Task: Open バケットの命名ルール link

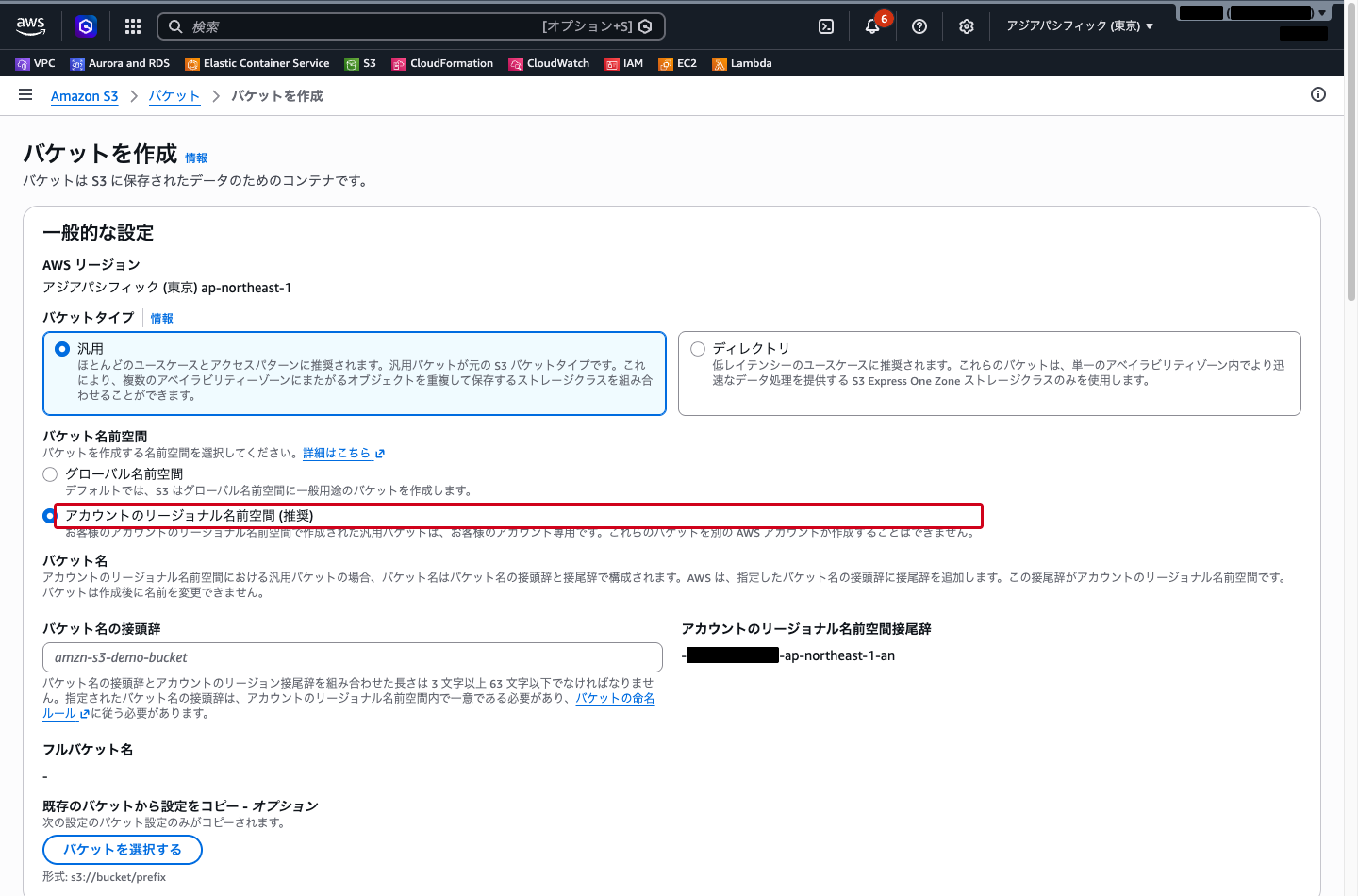Action: click(x=615, y=699)
